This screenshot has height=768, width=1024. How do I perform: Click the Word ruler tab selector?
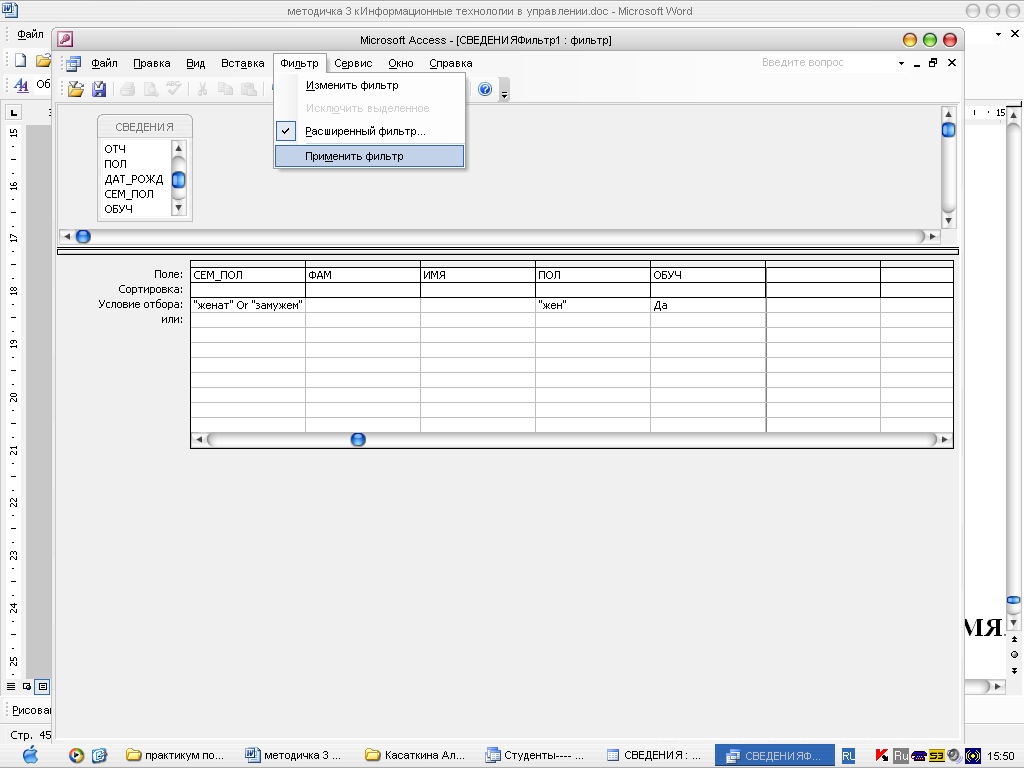[14, 112]
